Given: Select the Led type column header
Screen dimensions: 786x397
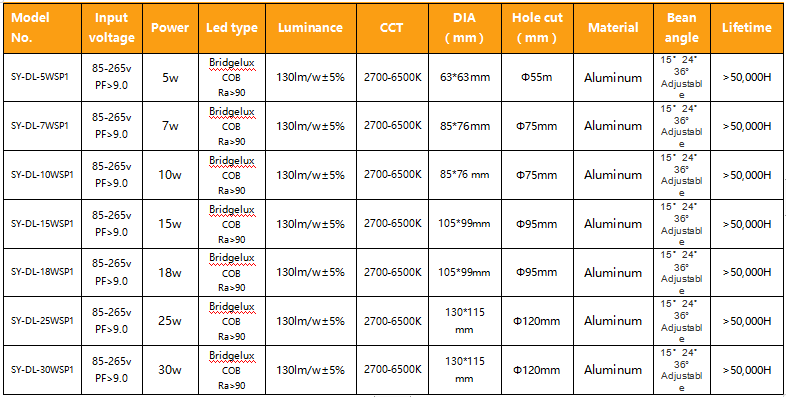Looking at the screenshot, I should 232,28.
